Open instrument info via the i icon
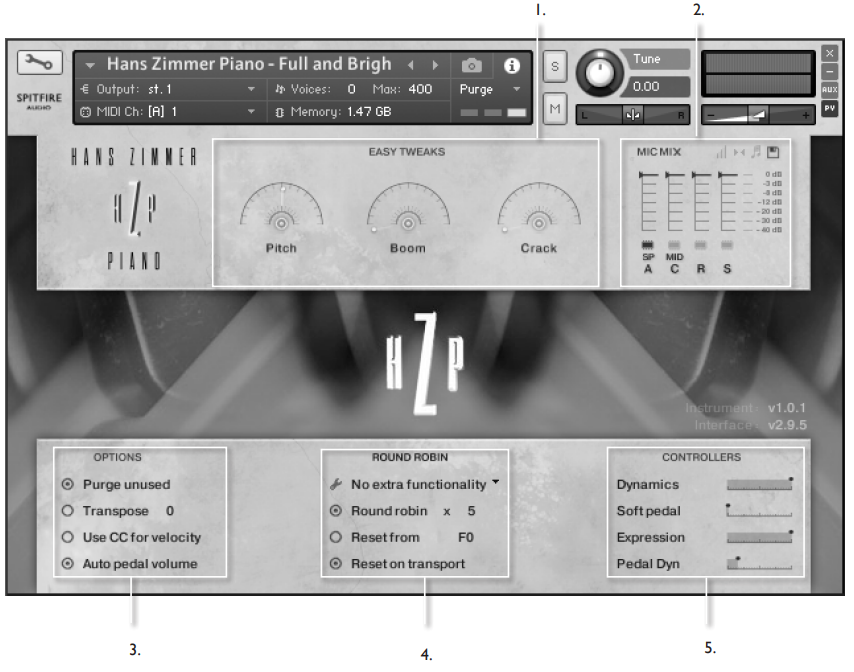 (512, 66)
